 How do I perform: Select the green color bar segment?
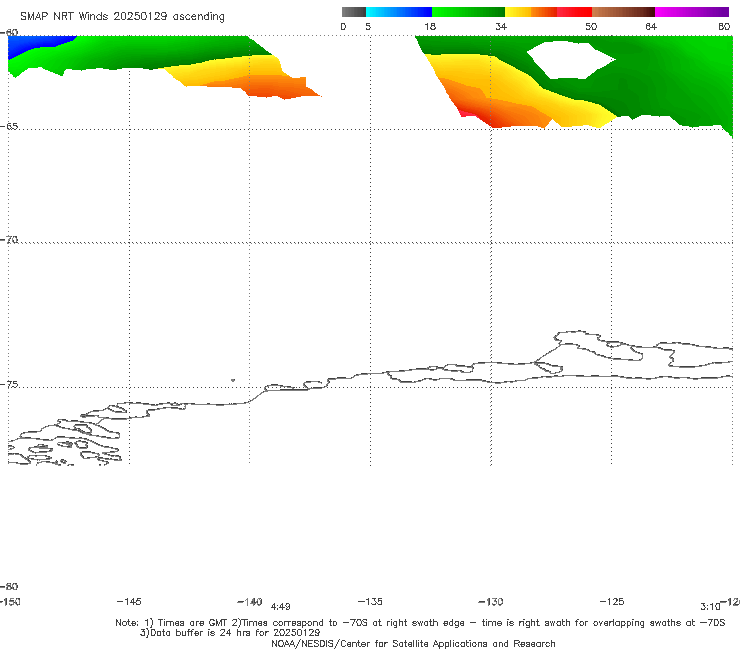click(x=468, y=12)
